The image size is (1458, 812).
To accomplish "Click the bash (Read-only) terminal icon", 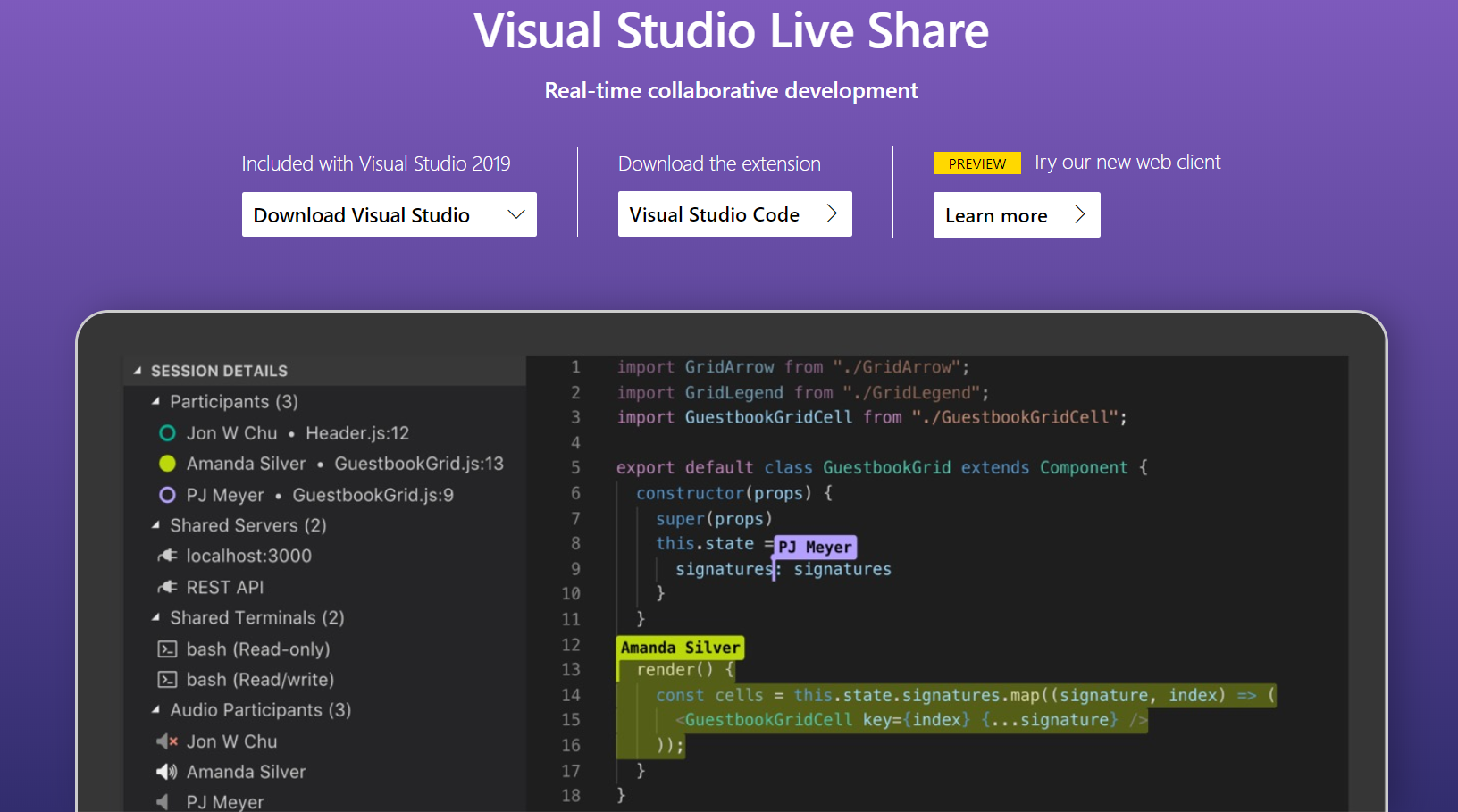I will pyautogui.click(x=167, y=649).
